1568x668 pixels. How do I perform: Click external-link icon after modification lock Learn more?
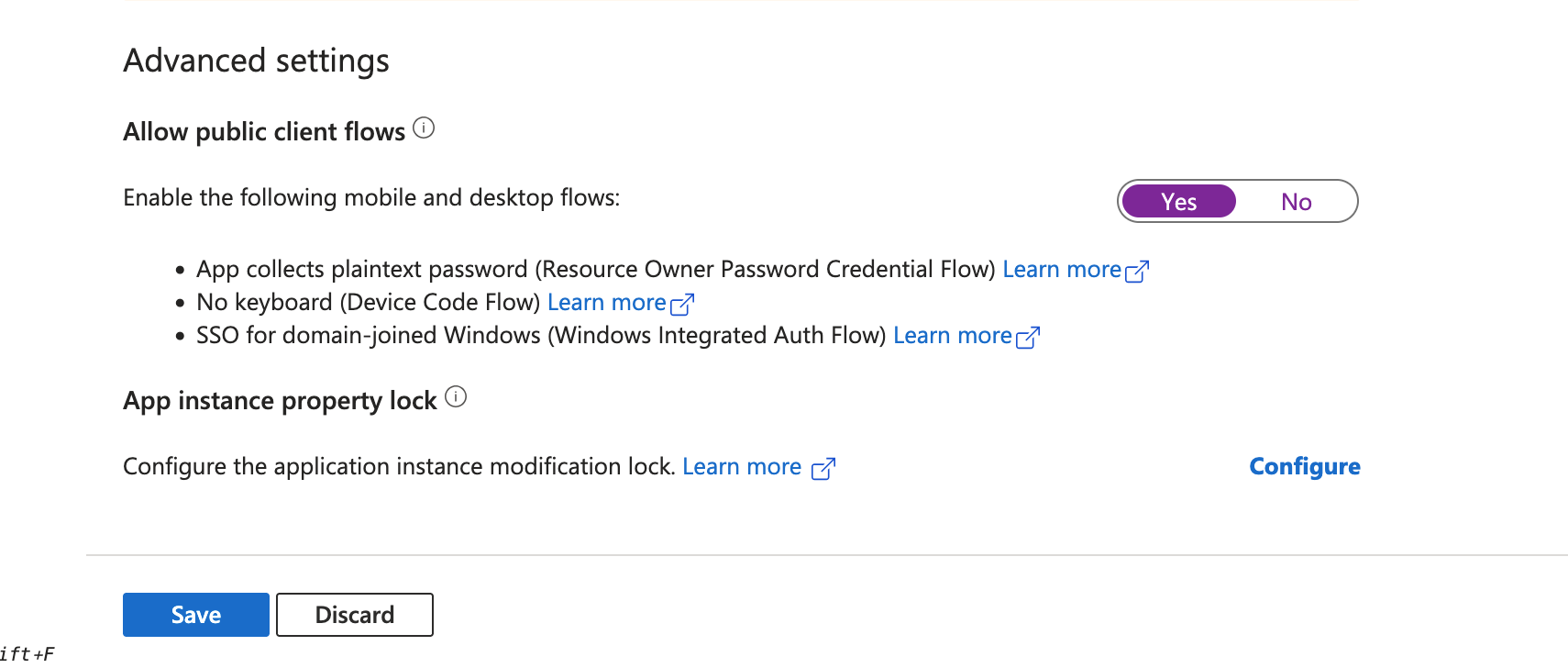(823, 468)
